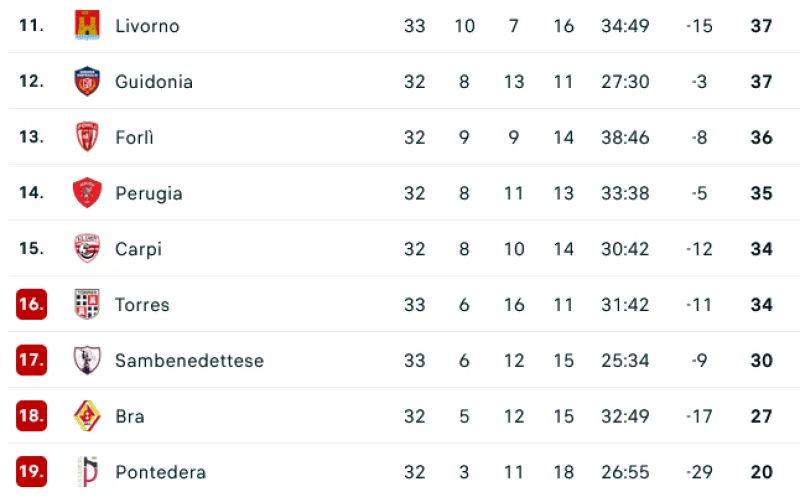Open the Livorno team link

[147, 26]
